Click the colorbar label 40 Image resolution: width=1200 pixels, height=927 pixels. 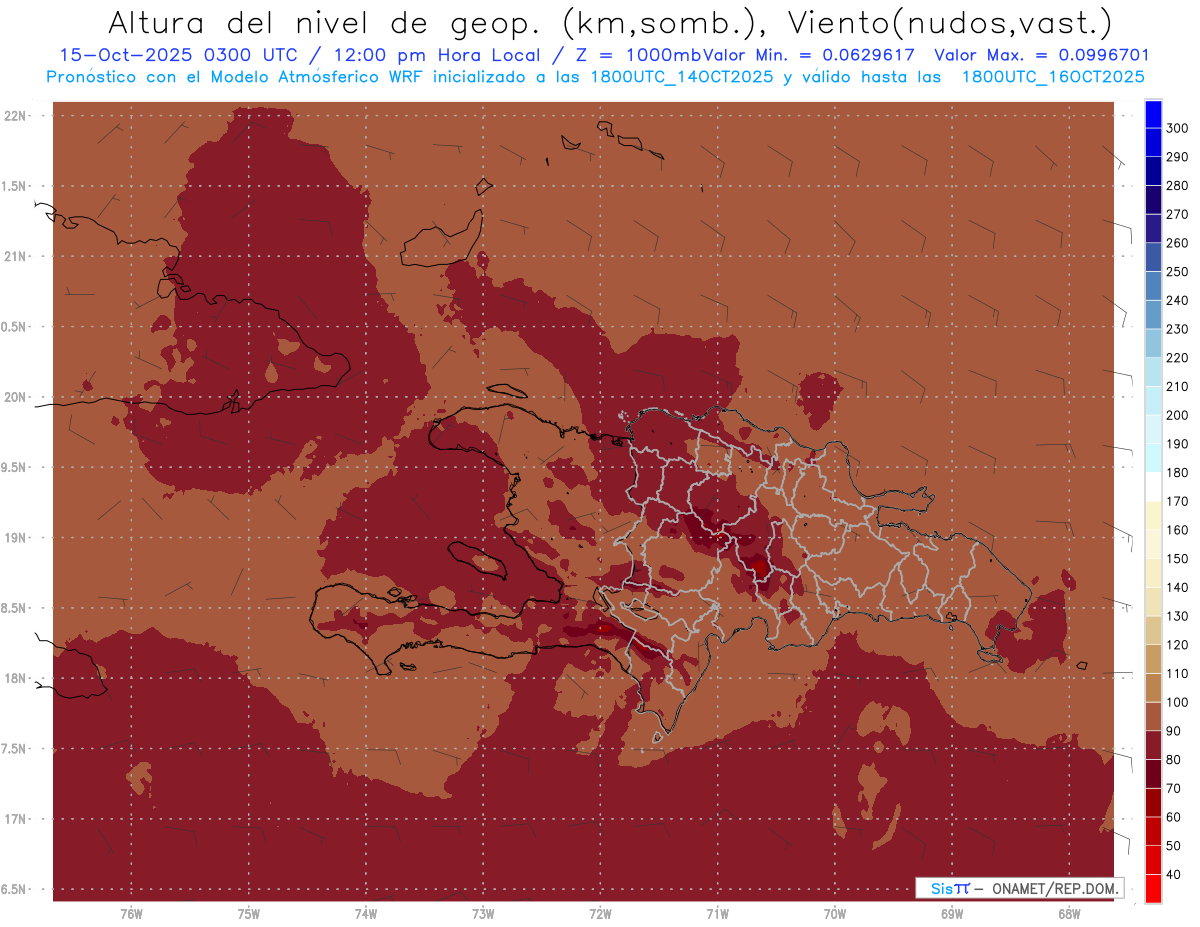pos(1174,875)
